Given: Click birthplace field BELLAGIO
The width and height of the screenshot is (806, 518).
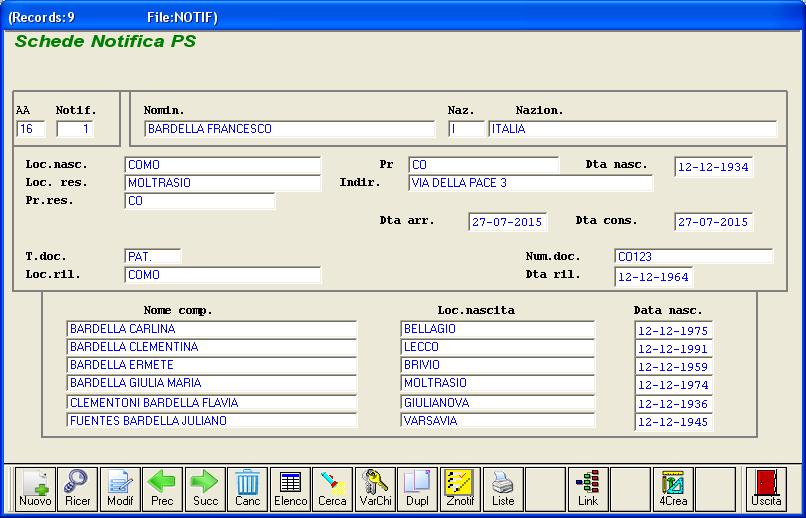Looking at the screenshot, I should [498, 329].
